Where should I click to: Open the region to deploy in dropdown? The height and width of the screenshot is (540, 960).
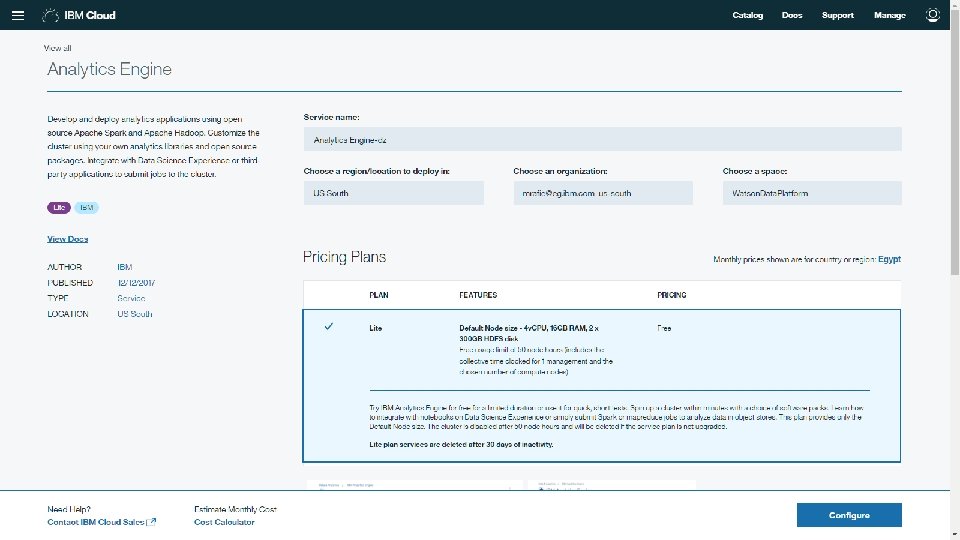click(x=393, y=193)
